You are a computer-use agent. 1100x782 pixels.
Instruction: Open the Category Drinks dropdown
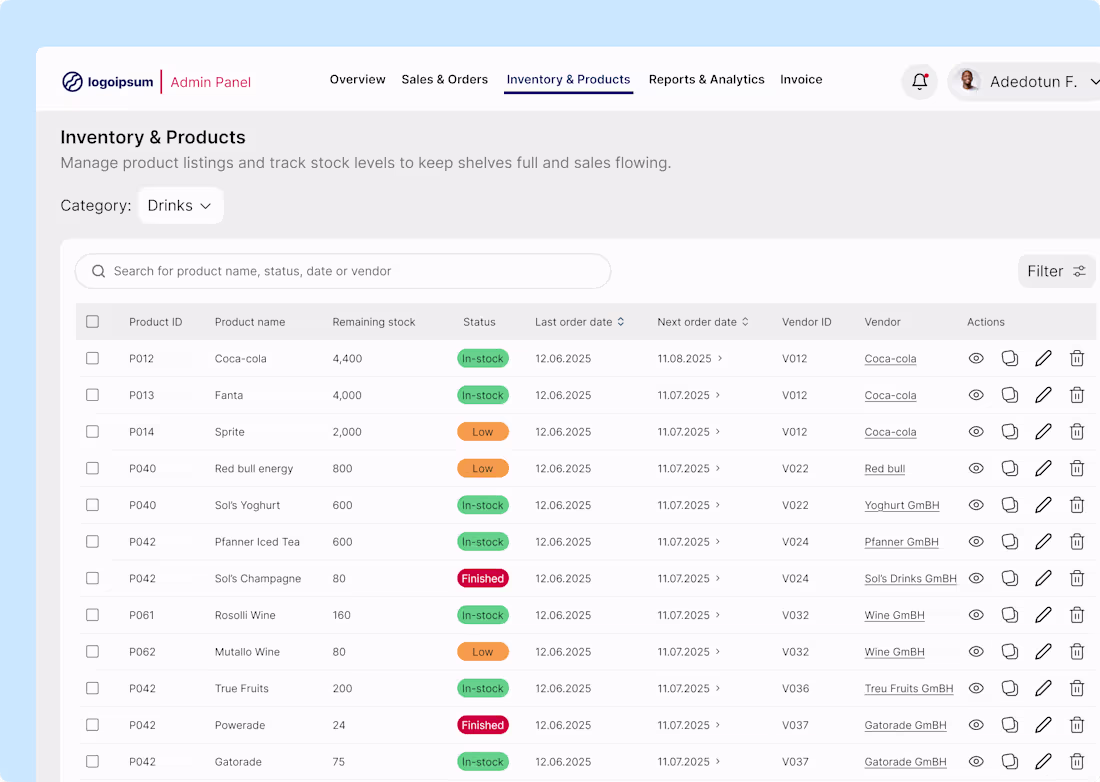click(x=180, y=205)
